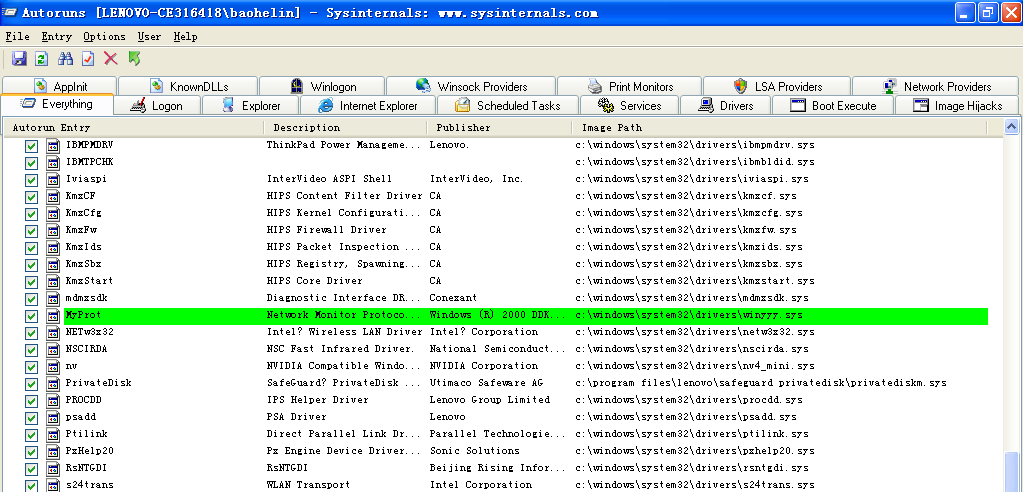Uncheck the KmxIds entry checkbox

click(31, 248)
